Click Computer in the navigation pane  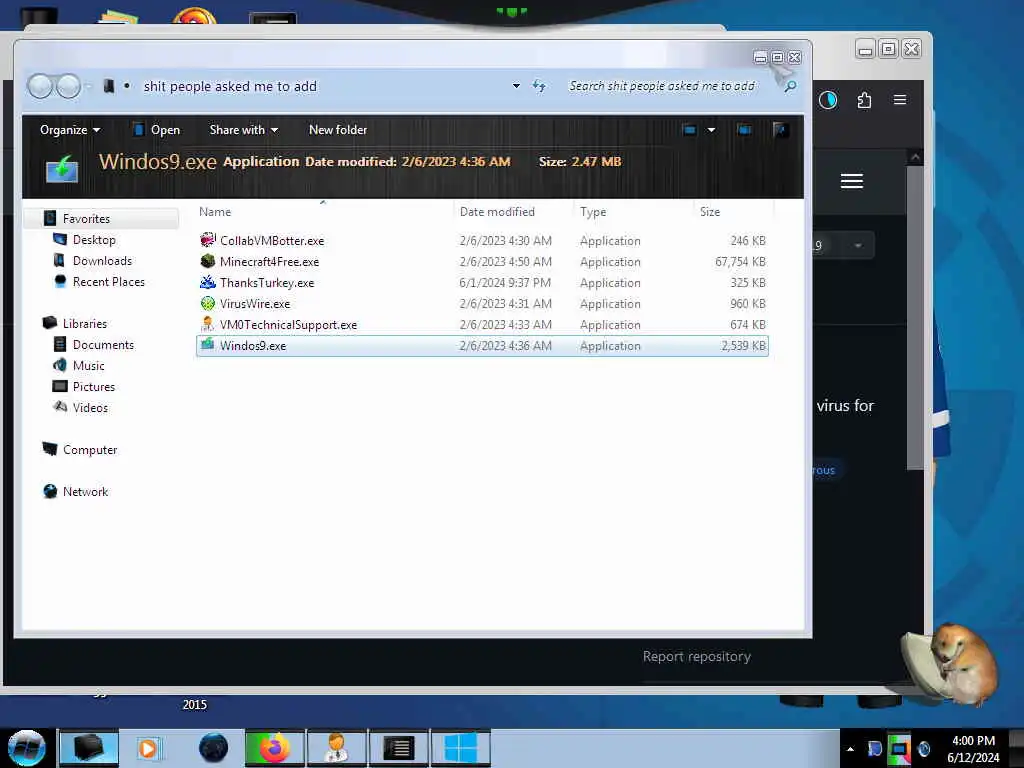(x=90, y=450)
